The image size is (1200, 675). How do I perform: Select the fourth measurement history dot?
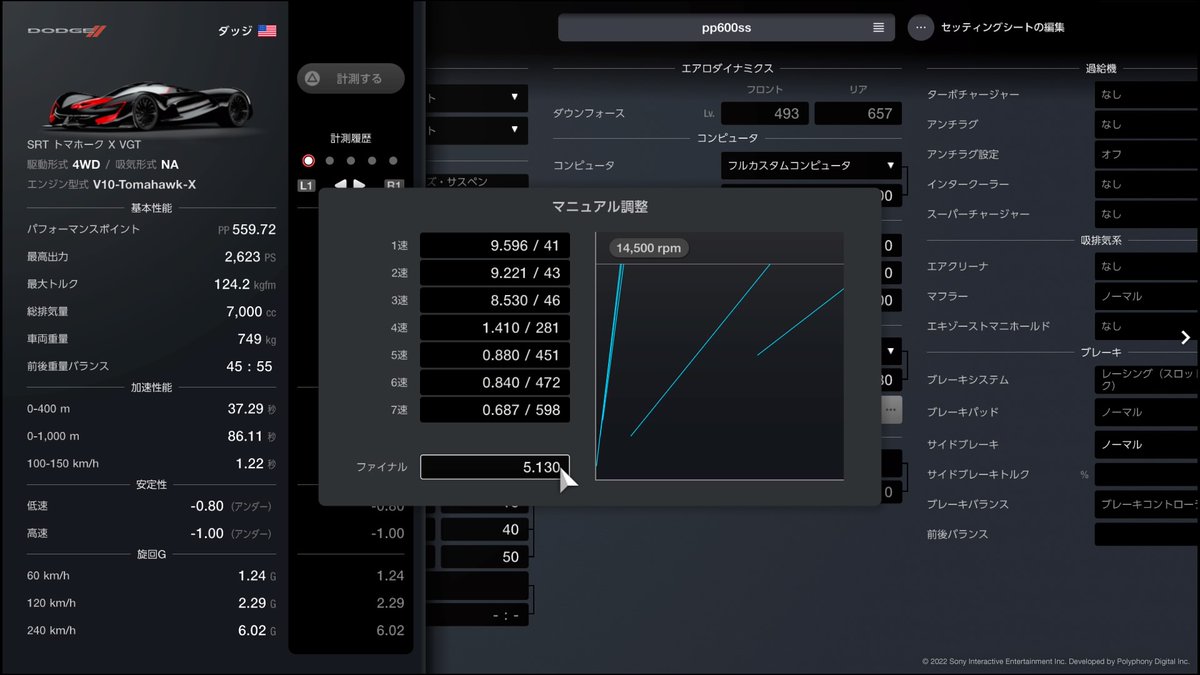(372, 160)
